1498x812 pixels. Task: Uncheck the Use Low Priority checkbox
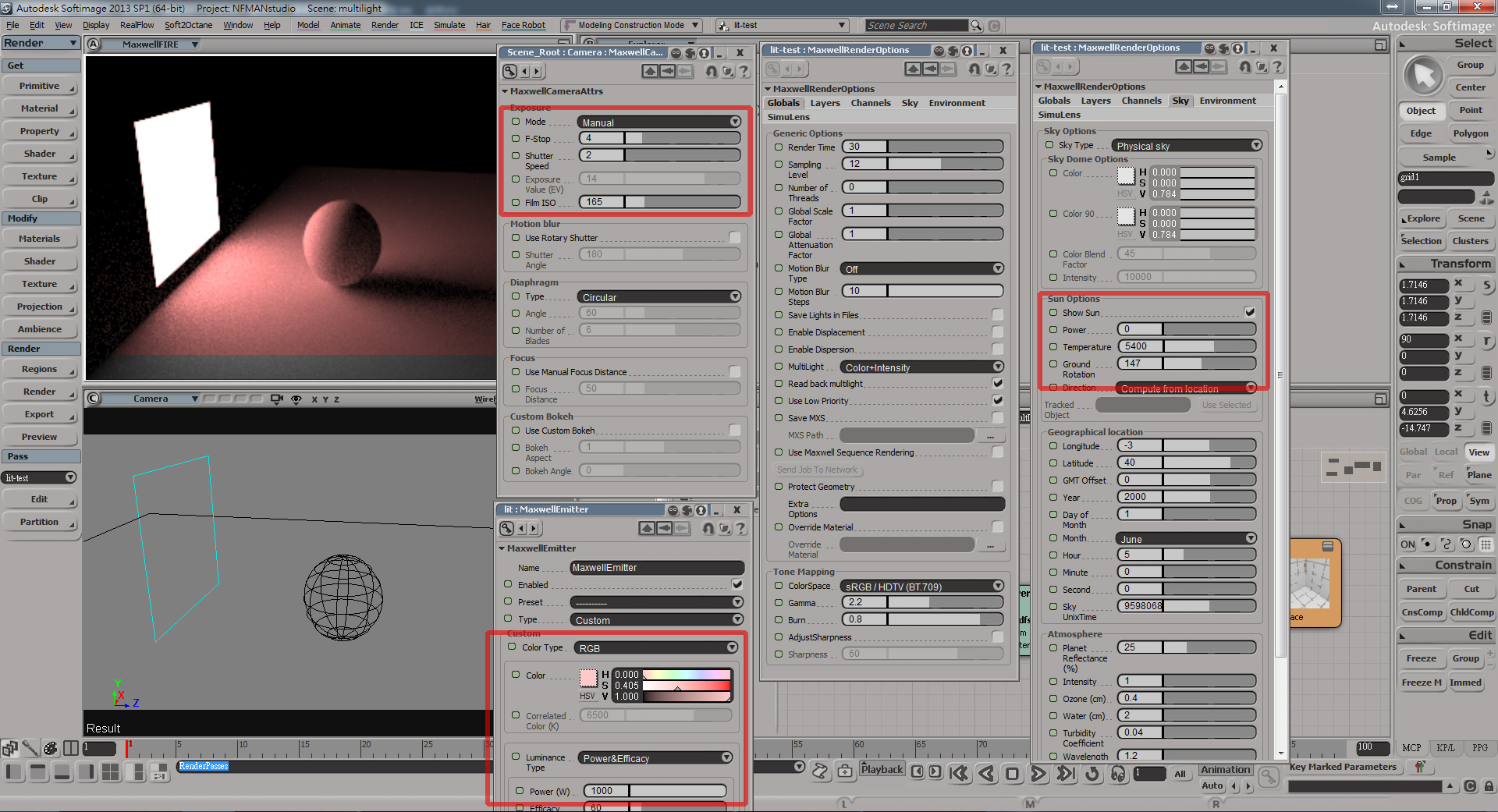click(998, 400)
